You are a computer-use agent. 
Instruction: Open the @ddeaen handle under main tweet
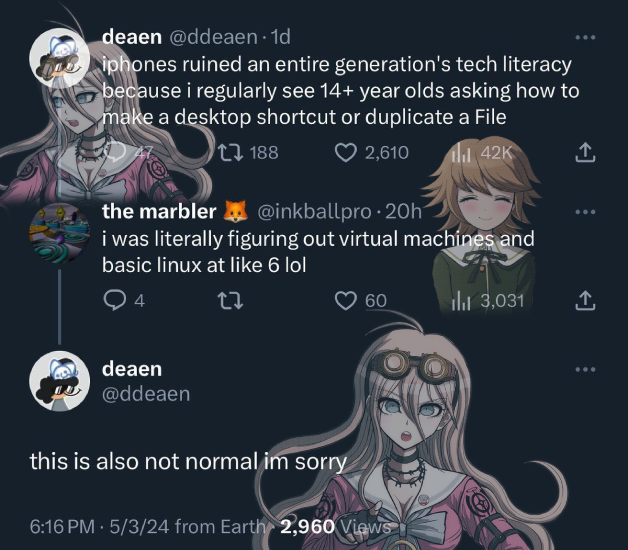tap(146, 394)
